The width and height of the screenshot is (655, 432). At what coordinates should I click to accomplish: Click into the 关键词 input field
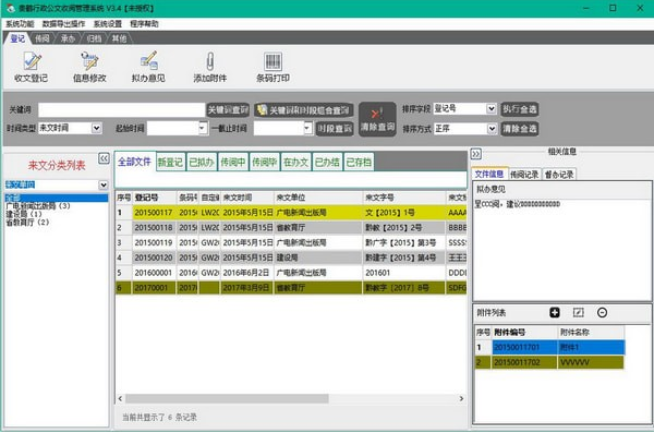coord(122,110)
